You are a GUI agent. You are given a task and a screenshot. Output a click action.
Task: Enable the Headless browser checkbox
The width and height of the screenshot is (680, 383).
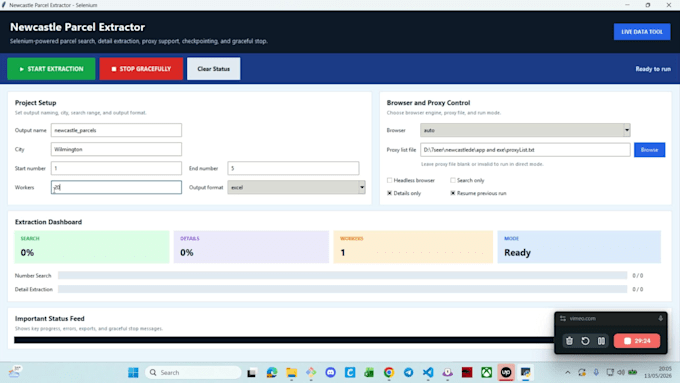(389, 180)
